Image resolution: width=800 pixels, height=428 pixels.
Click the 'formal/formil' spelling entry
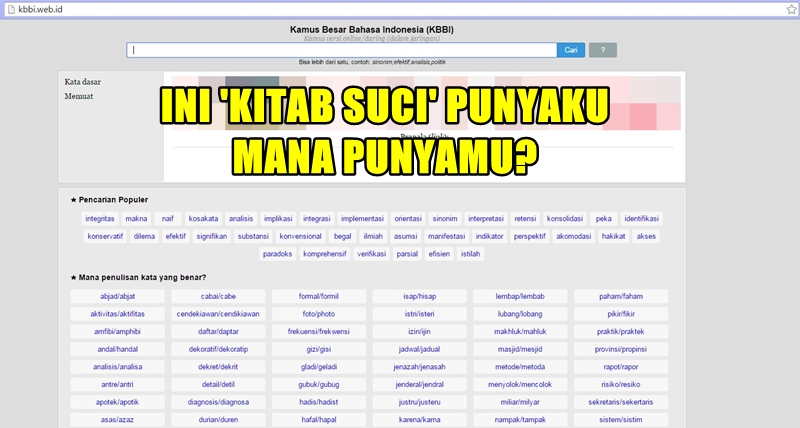pyautogui.click(x=319, y=296)
